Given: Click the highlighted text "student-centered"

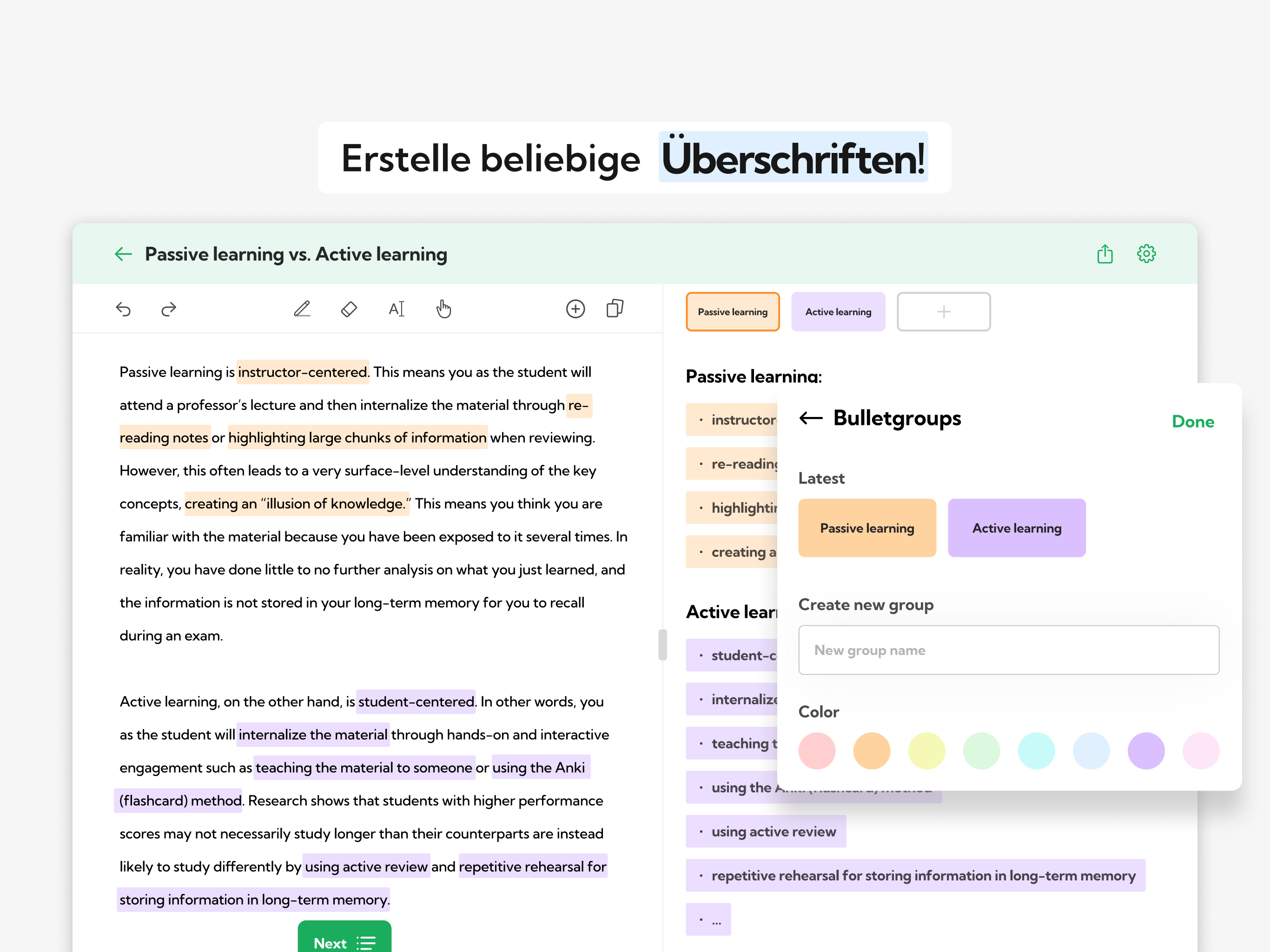Looking at the screenshot, I should click(416, 701).
